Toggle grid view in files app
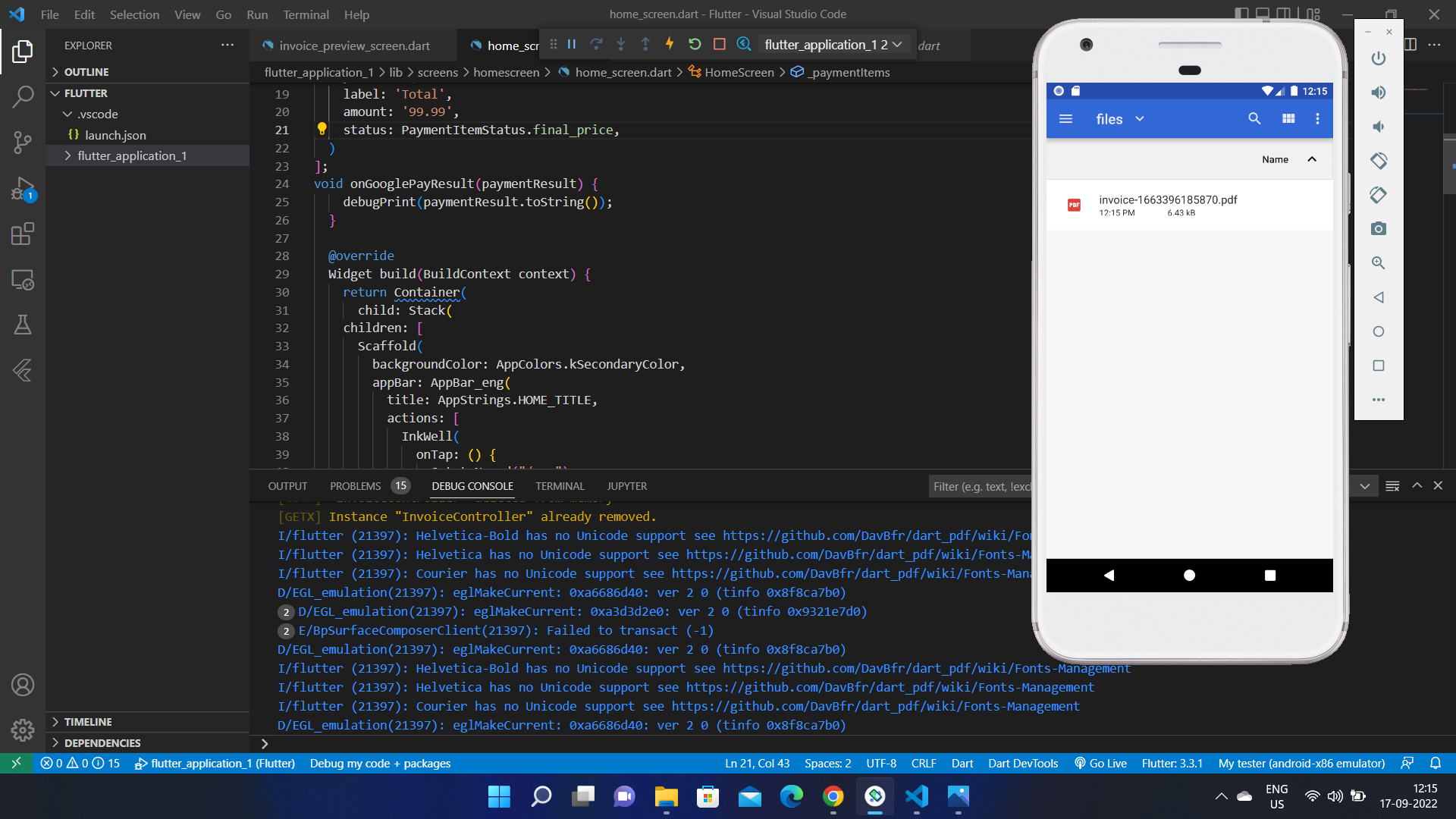This screenshot has width=1456, height=819. 1288,119
